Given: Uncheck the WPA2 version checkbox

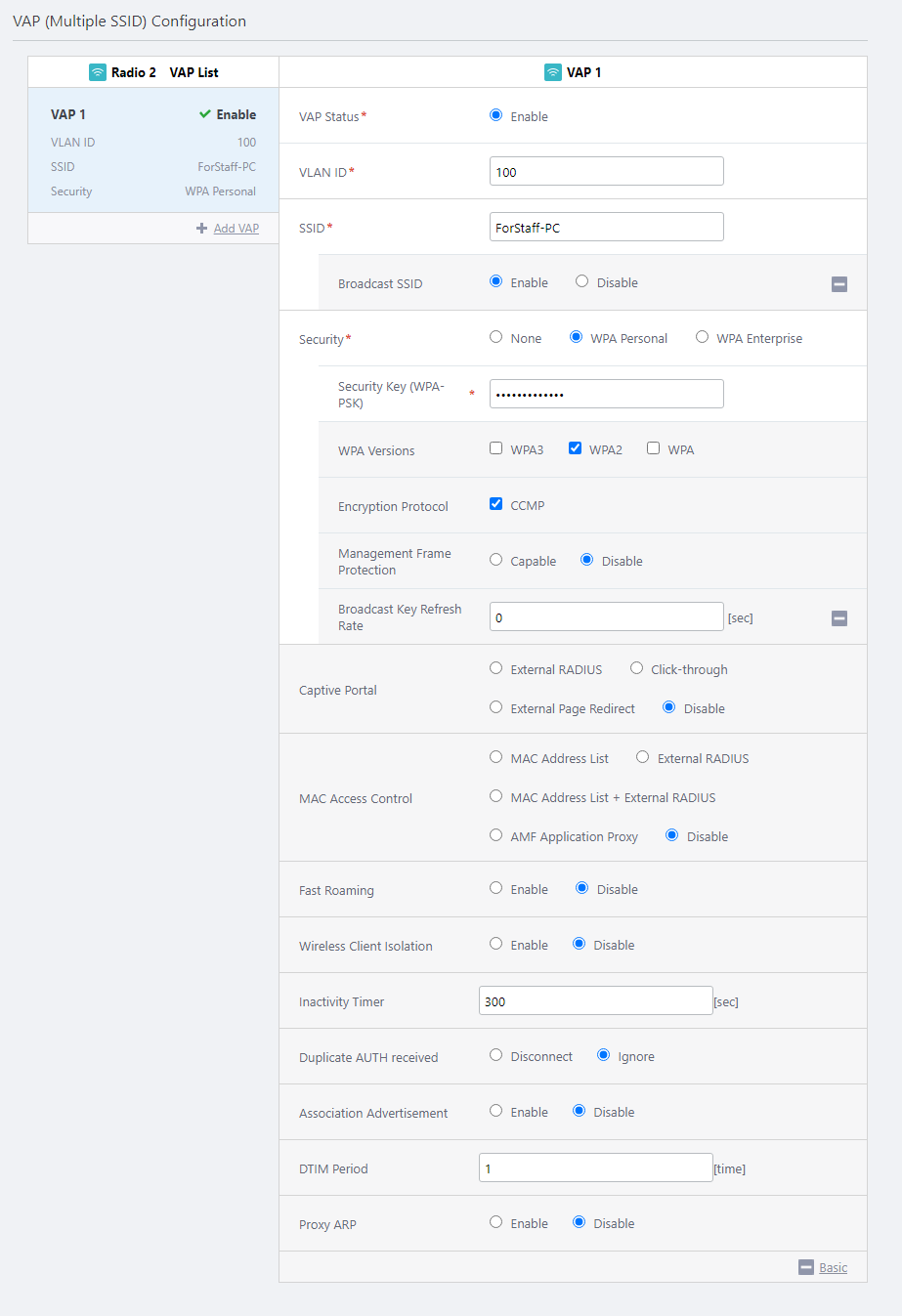Looking at the screenshot, I should point(576,448).
